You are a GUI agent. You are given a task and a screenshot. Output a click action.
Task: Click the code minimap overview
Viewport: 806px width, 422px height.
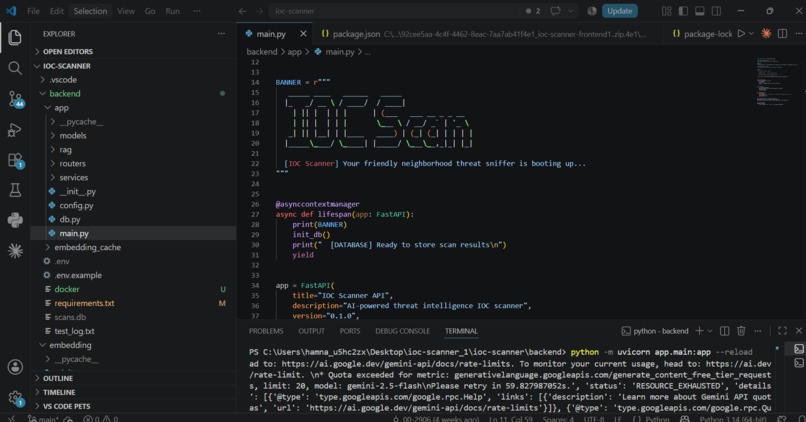pyautogui.click(x=776, y=81)
